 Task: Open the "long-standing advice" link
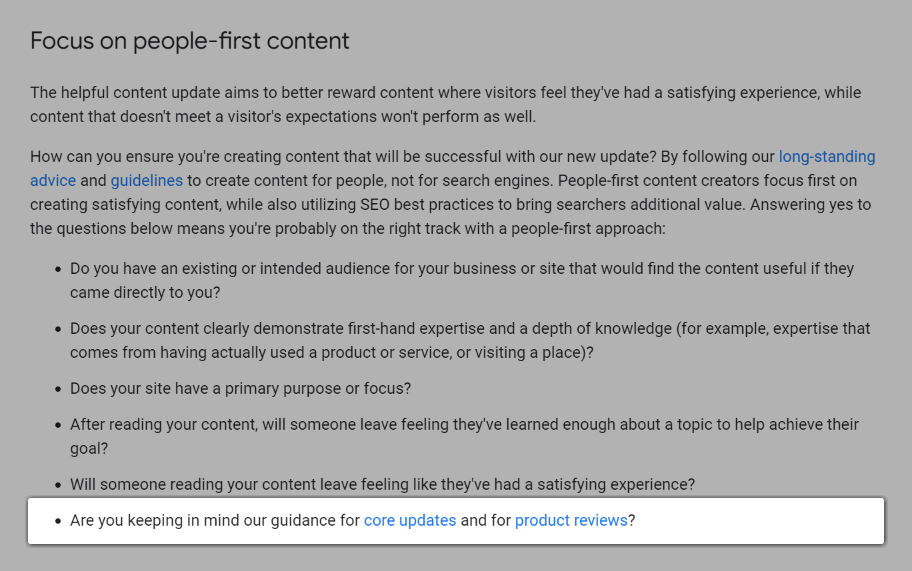click(x=826, y=157)
